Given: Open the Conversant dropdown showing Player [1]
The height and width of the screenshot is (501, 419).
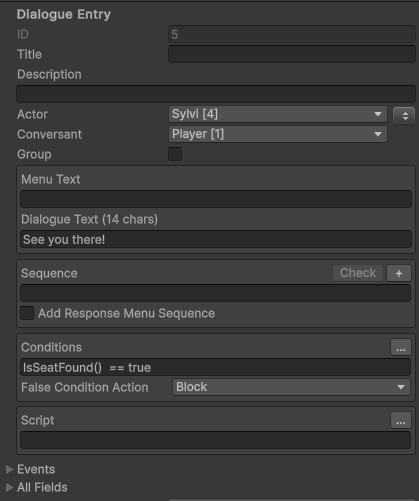Looking at the screenshot, I should click(x=278, y=134).
